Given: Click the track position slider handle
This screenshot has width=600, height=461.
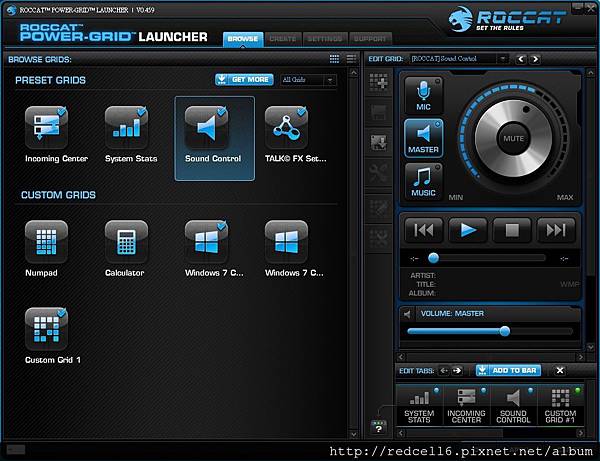Looking at the screenshot, I should [x=434, y=258].
